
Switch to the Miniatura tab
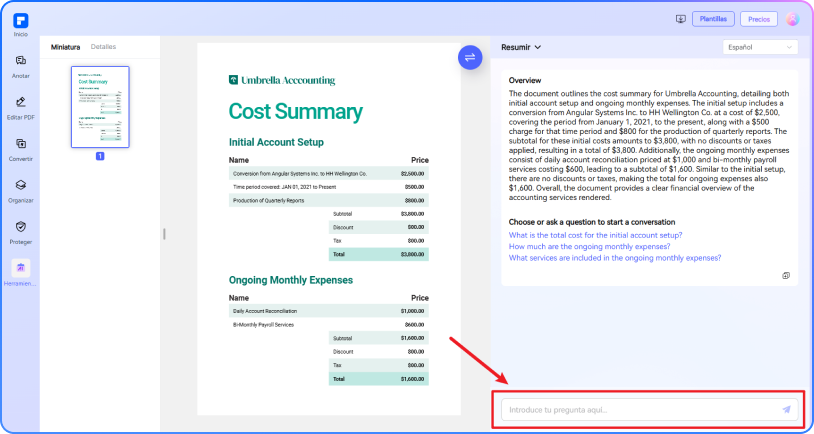tap(65, 47)
